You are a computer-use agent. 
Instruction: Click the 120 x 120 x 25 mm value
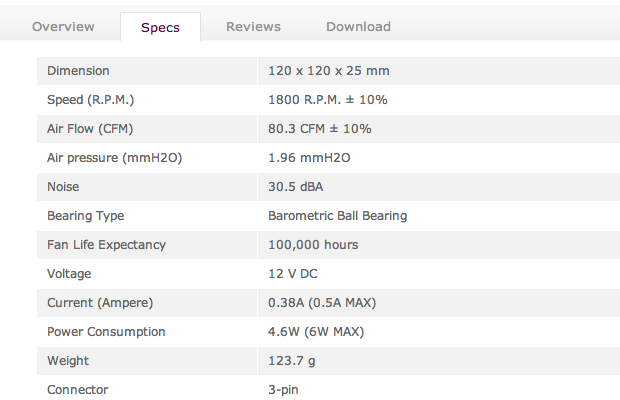(328, 71)
